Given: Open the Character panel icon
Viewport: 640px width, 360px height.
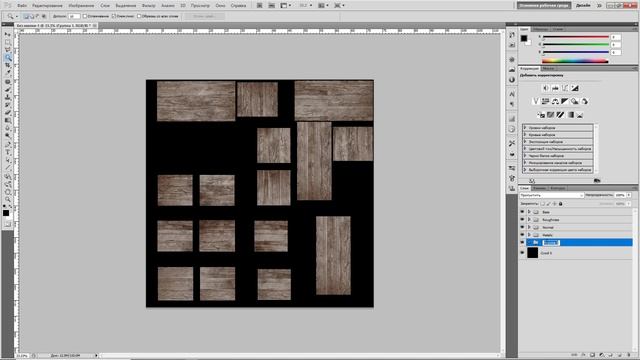Looking at the screenshot, I should coord(512,94).
